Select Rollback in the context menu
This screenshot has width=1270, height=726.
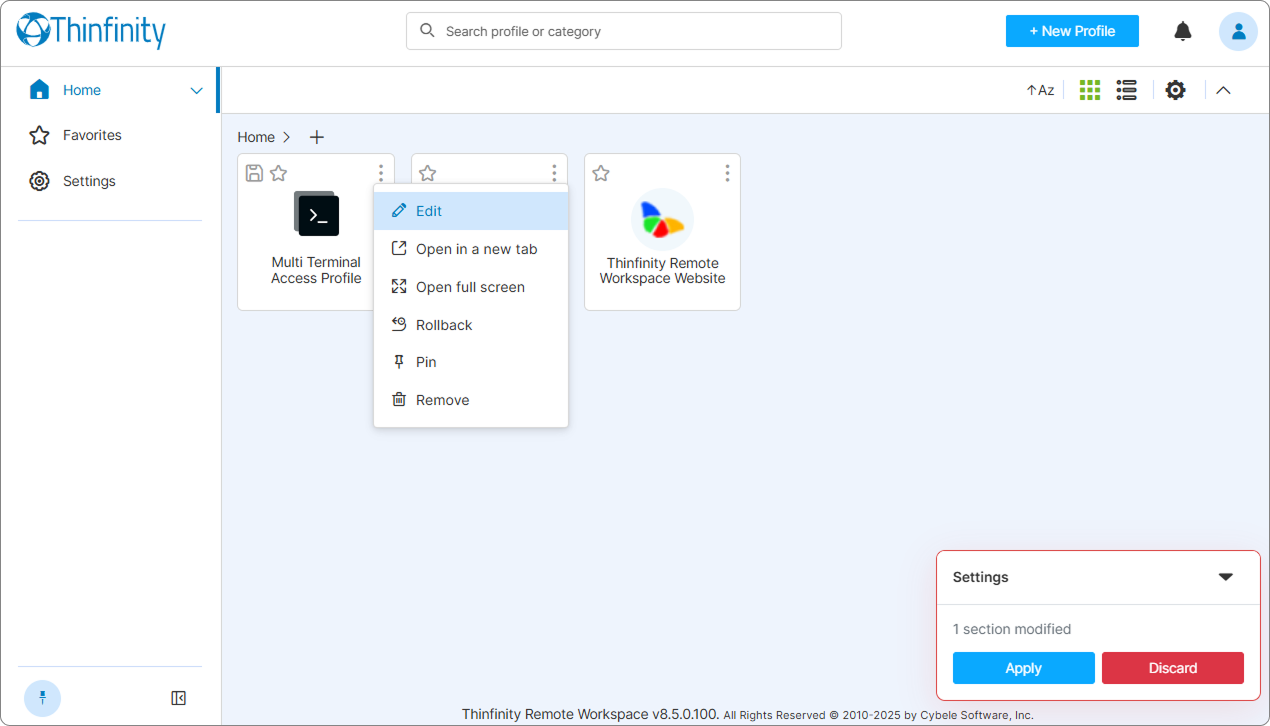(x=471, y=325)
